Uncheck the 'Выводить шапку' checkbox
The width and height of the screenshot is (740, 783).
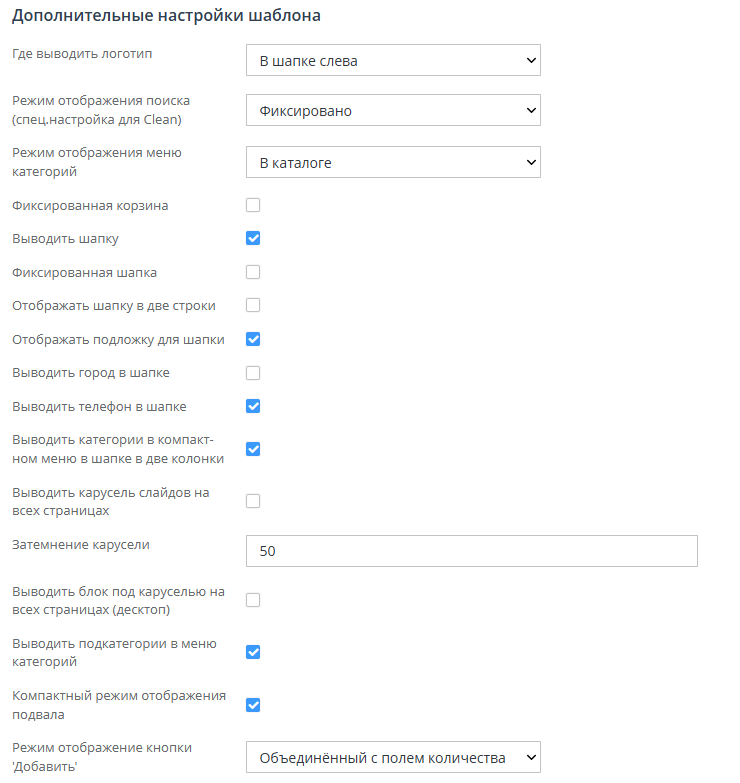click(253, 239)
